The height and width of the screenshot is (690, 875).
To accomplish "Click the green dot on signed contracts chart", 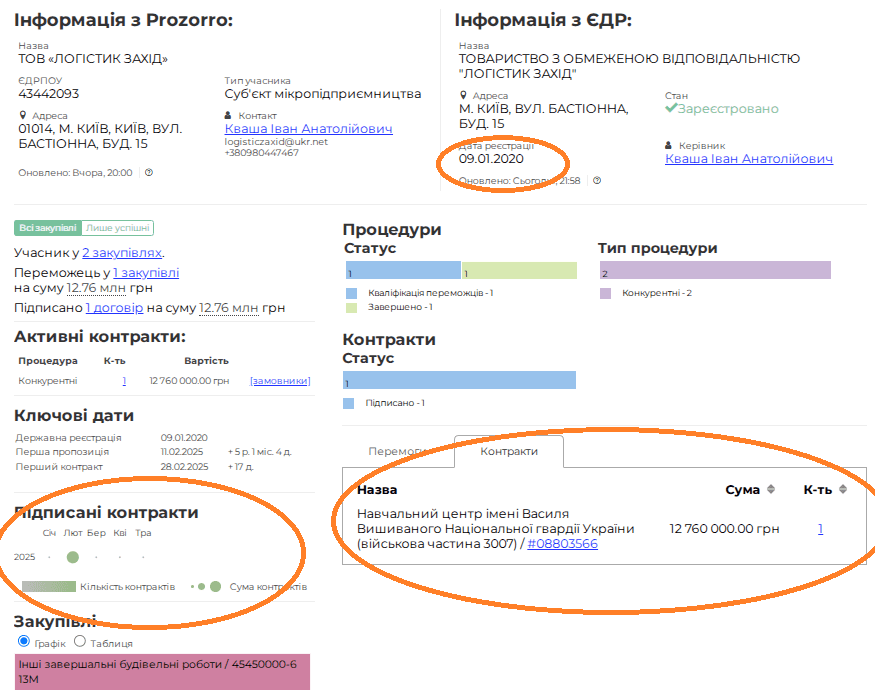I will click(x=72, y=557).
